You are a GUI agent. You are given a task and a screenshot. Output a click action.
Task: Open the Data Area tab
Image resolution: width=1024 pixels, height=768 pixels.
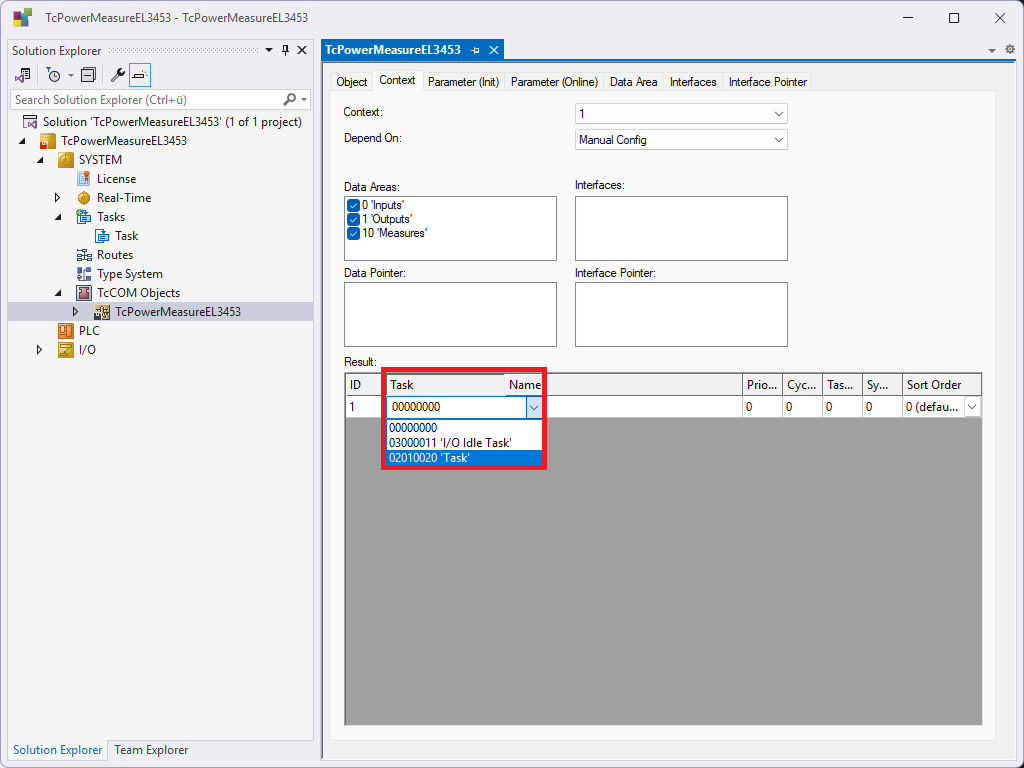[633, 82]
